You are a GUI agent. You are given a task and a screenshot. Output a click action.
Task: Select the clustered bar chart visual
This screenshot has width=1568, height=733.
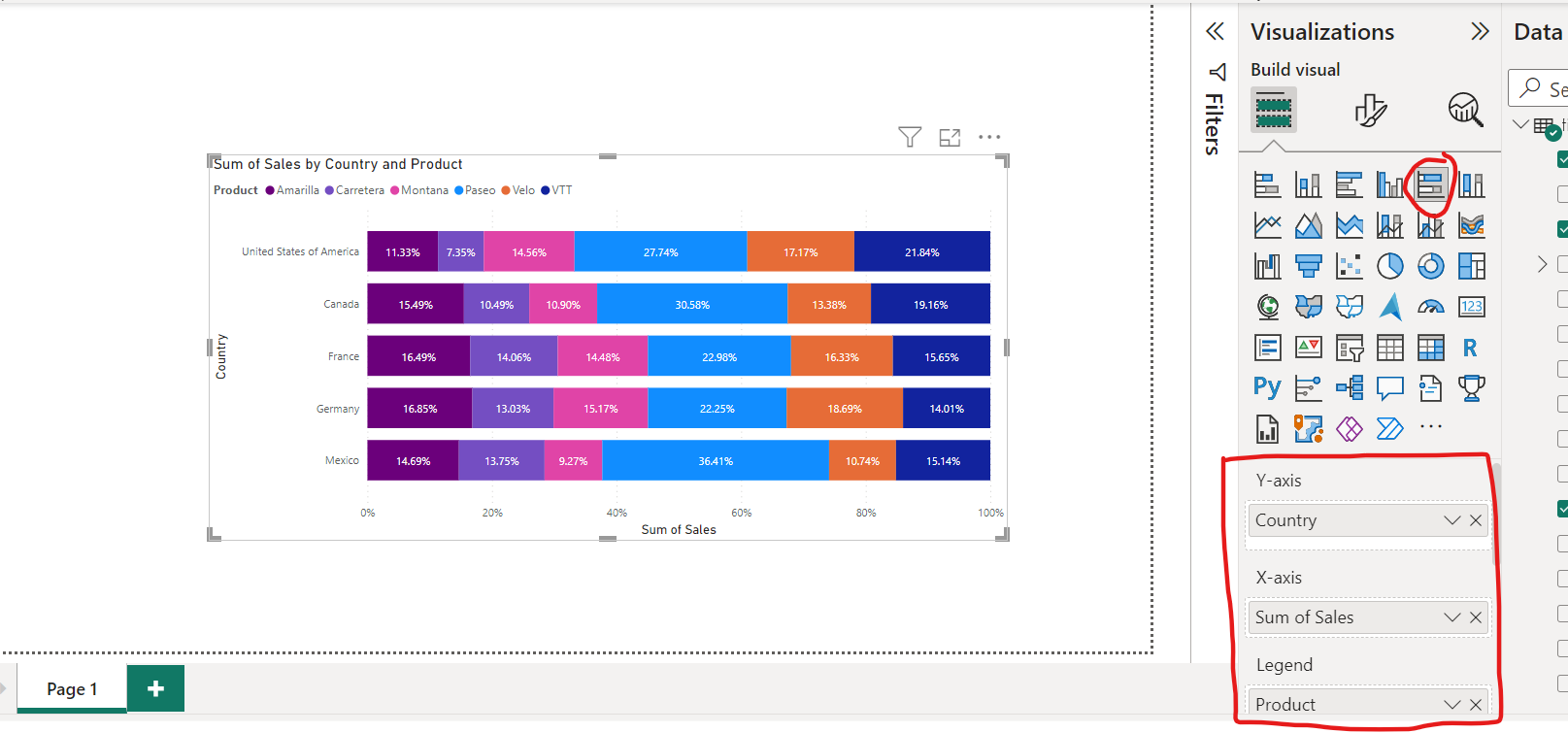coord(1349,184)
